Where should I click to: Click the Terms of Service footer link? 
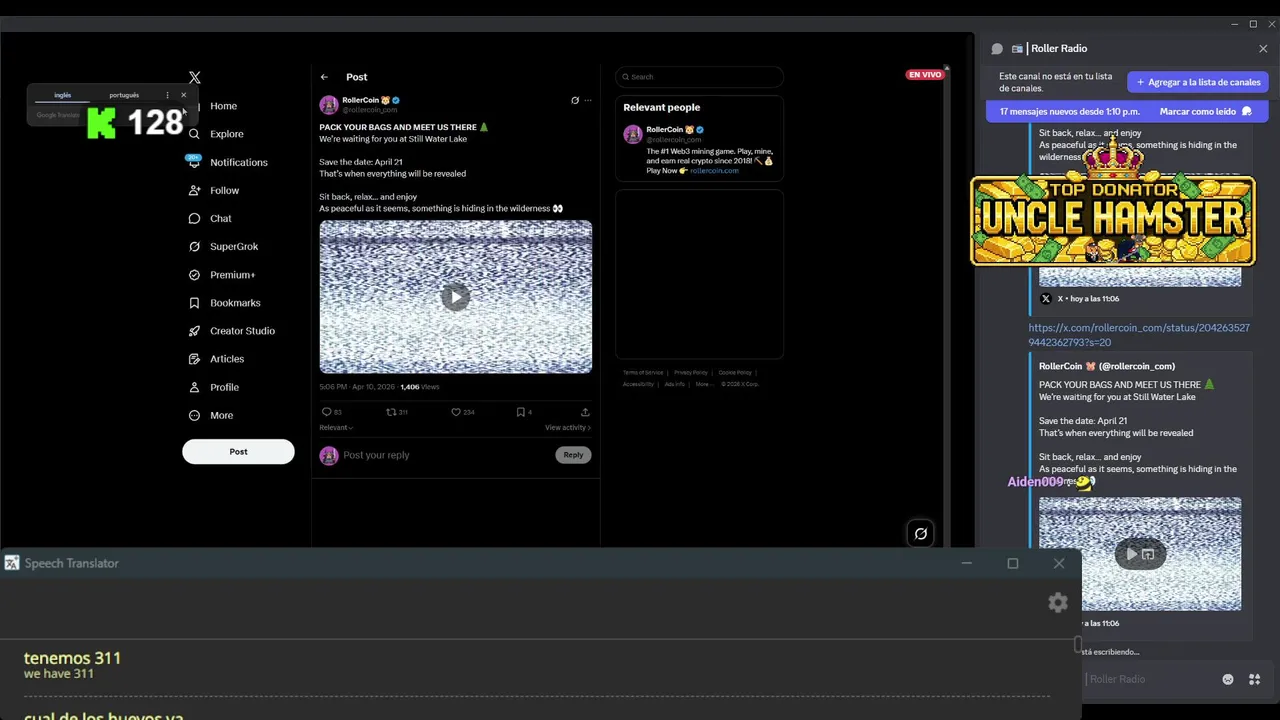(x=643, y=373)
